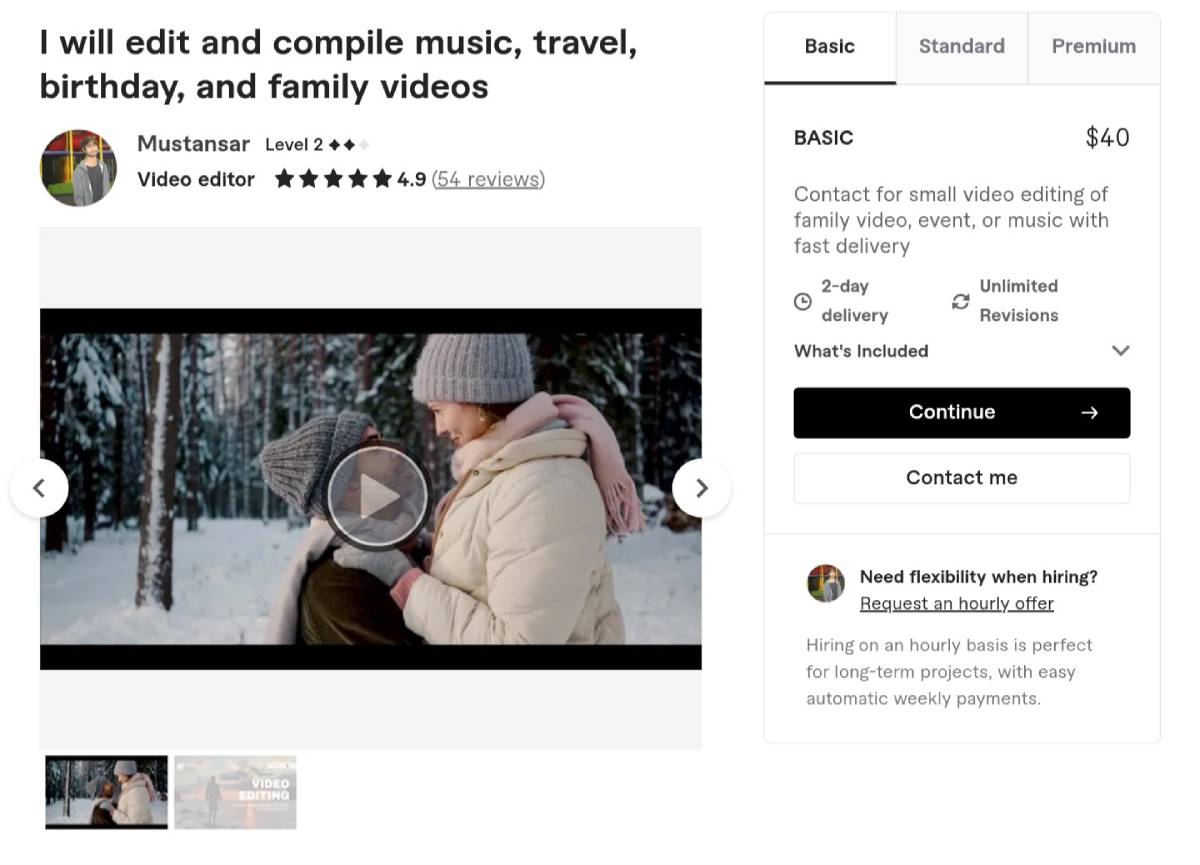Click the Continue button

pyautogui.click(x=952, y=412)
